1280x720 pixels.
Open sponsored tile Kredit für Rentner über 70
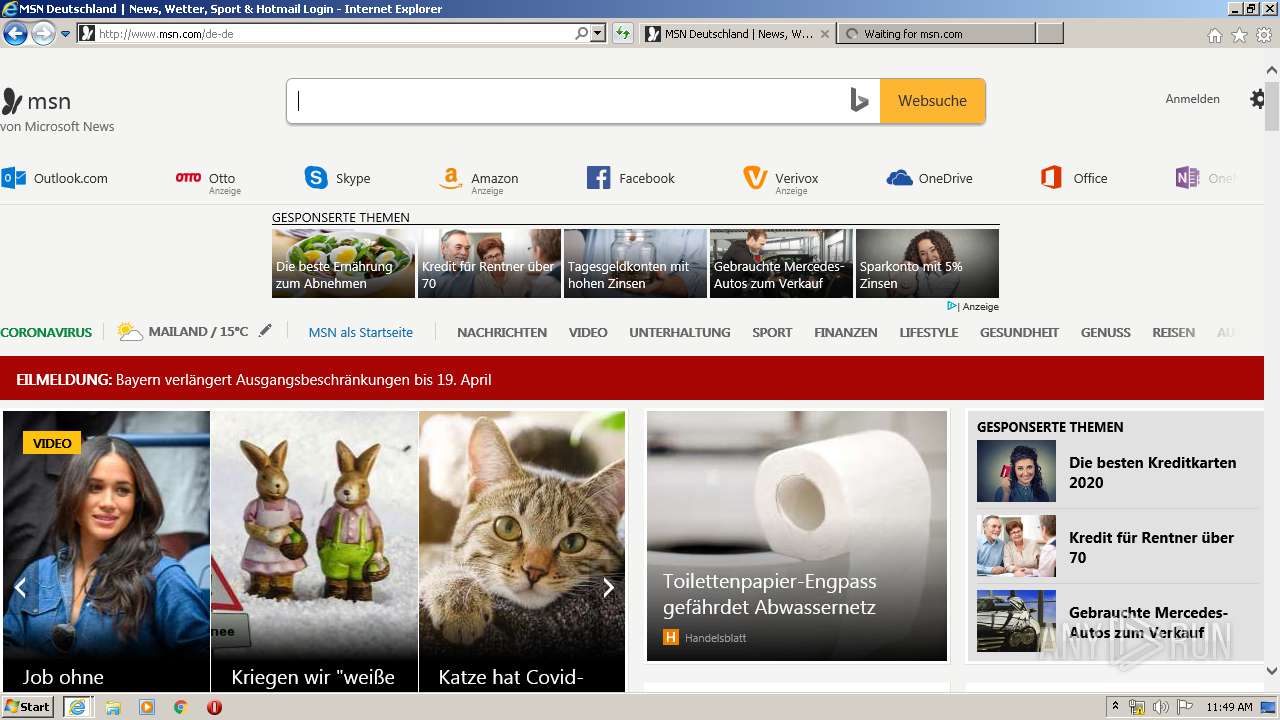click(x=489, y=263)
